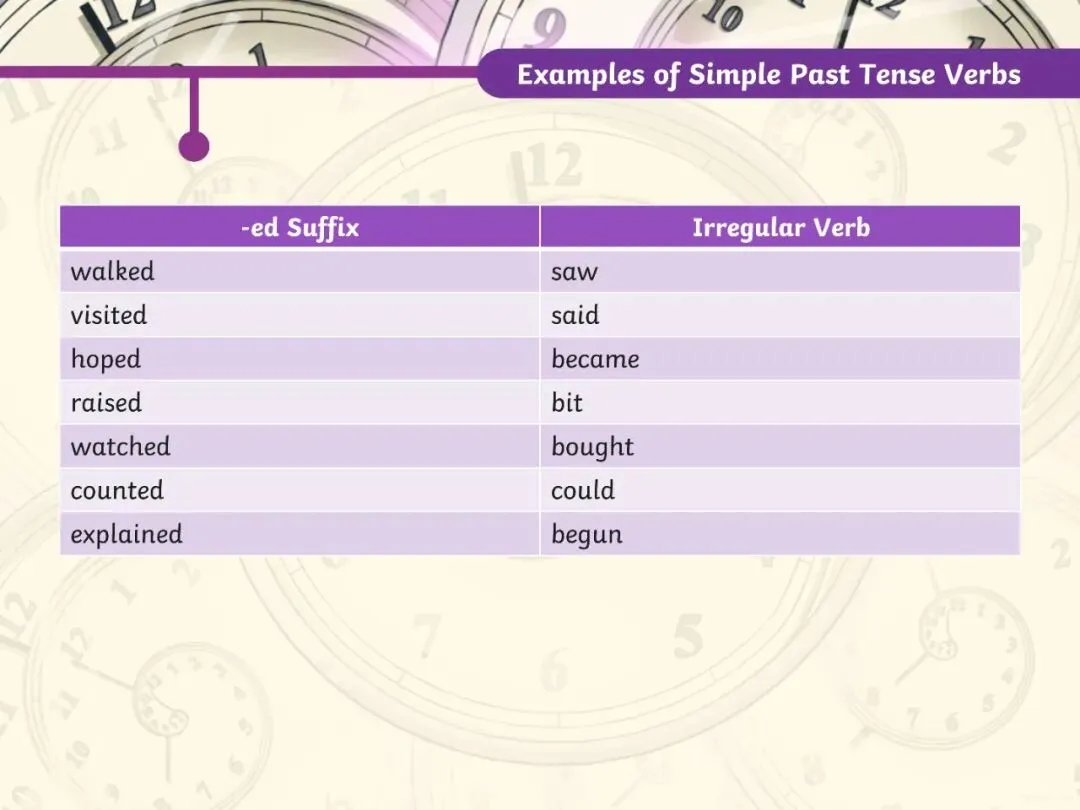
Task: Click the word 'walked' cell
Action: 300,271
